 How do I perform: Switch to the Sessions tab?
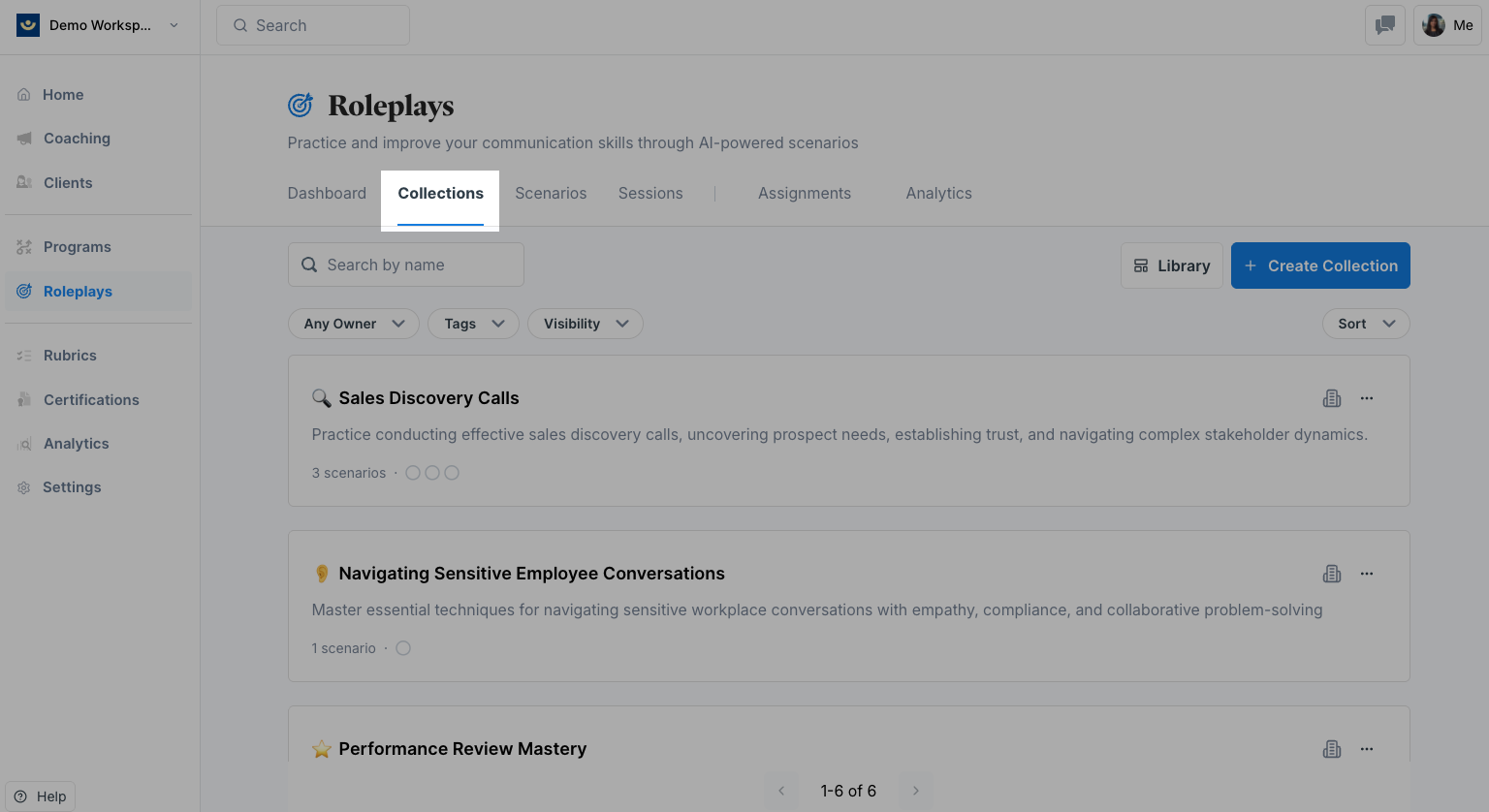(x=650, y=194)
